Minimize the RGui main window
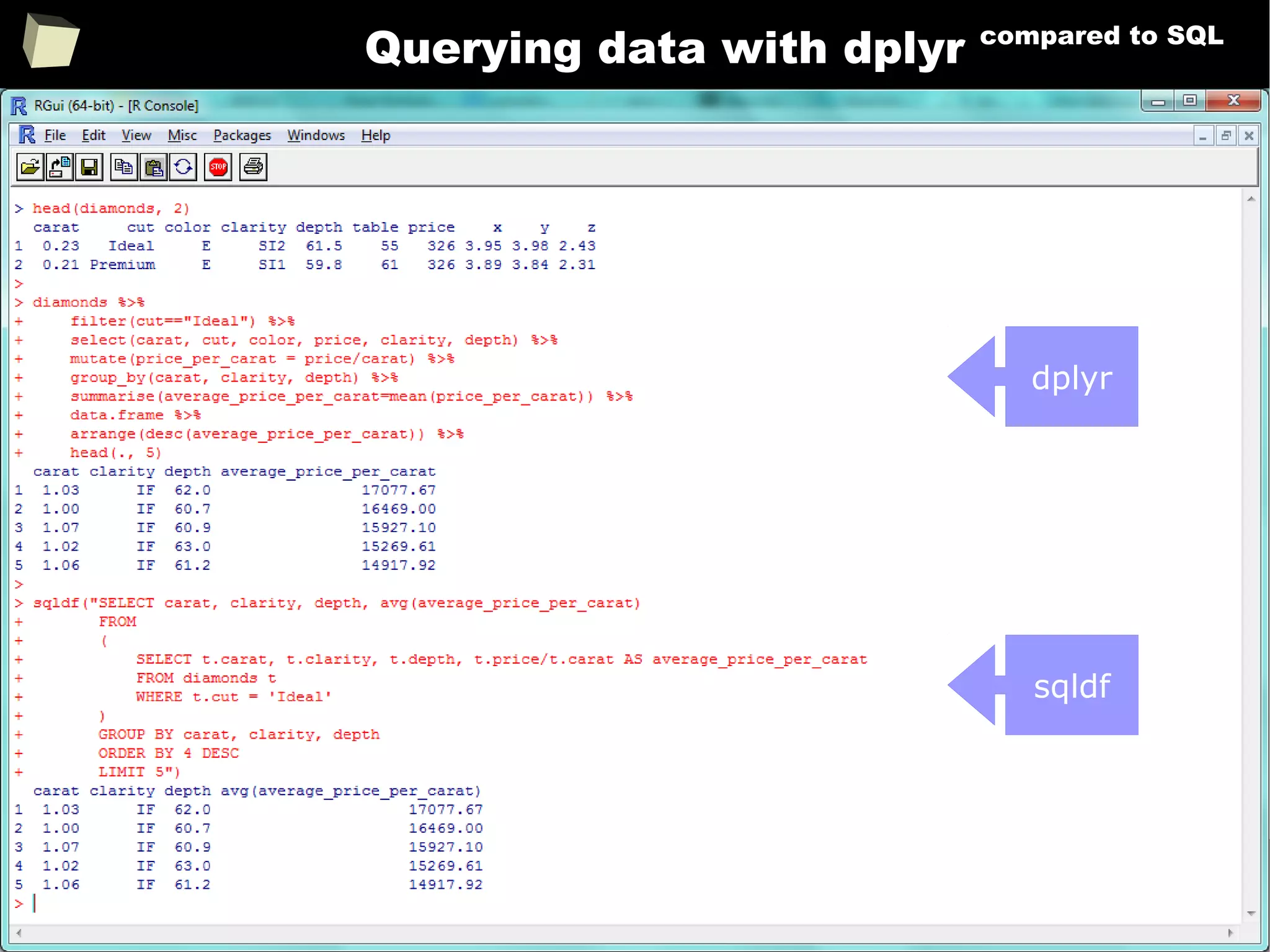This screenshot has width=1270, height=952. pyautogui.click(x=1158, y=102)
